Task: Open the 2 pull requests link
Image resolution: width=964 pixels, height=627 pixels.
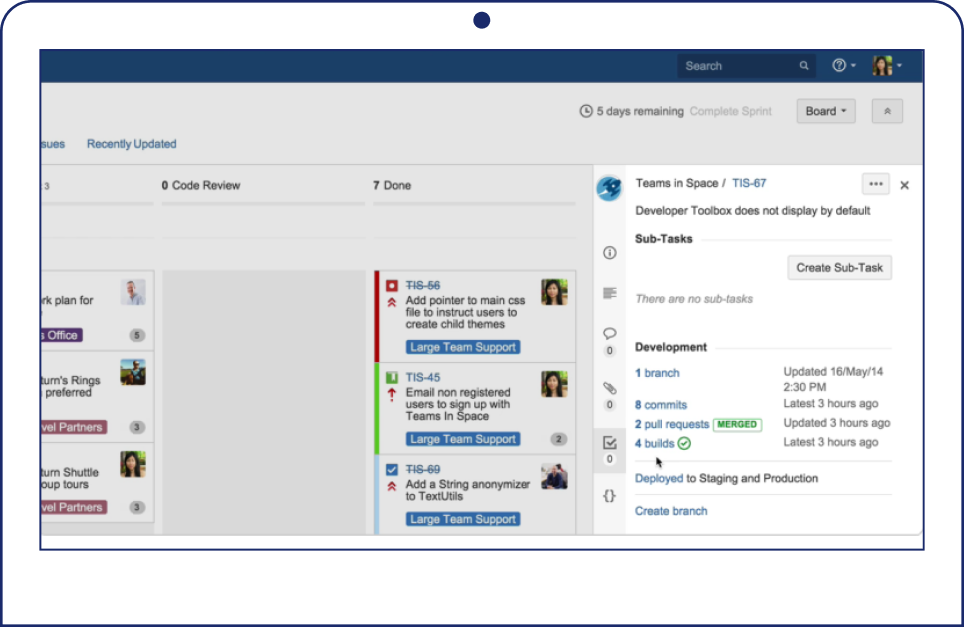Action: pyautogui.click(x=672, y=424)
